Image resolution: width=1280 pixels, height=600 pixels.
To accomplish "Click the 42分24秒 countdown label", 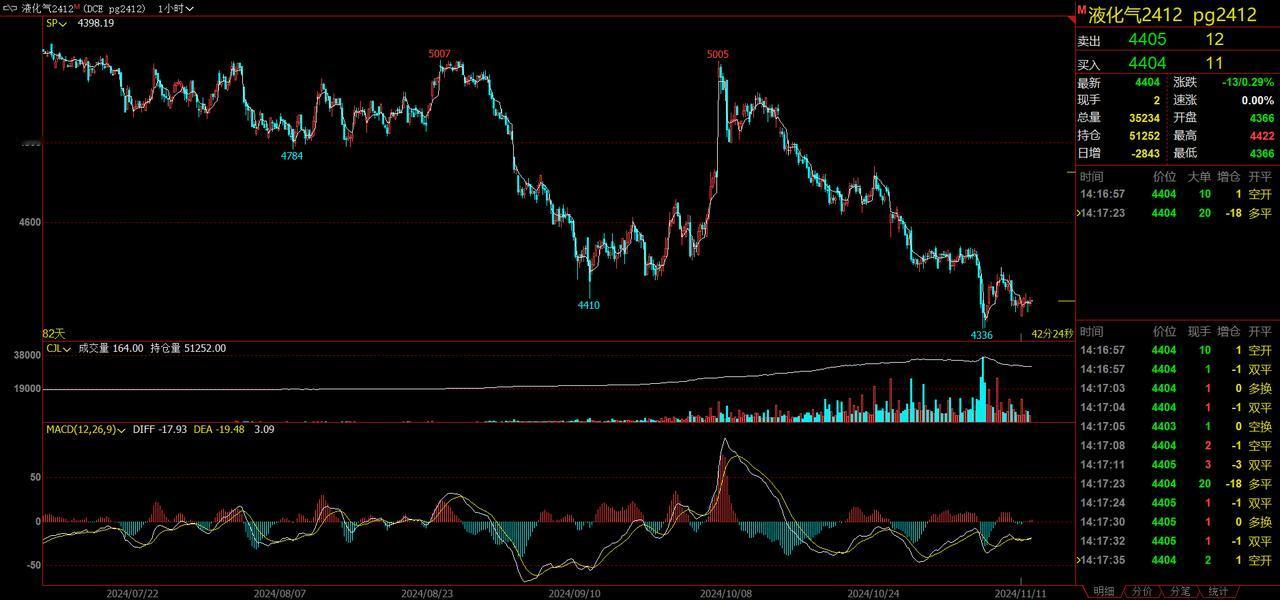I will pos(1052,333).
